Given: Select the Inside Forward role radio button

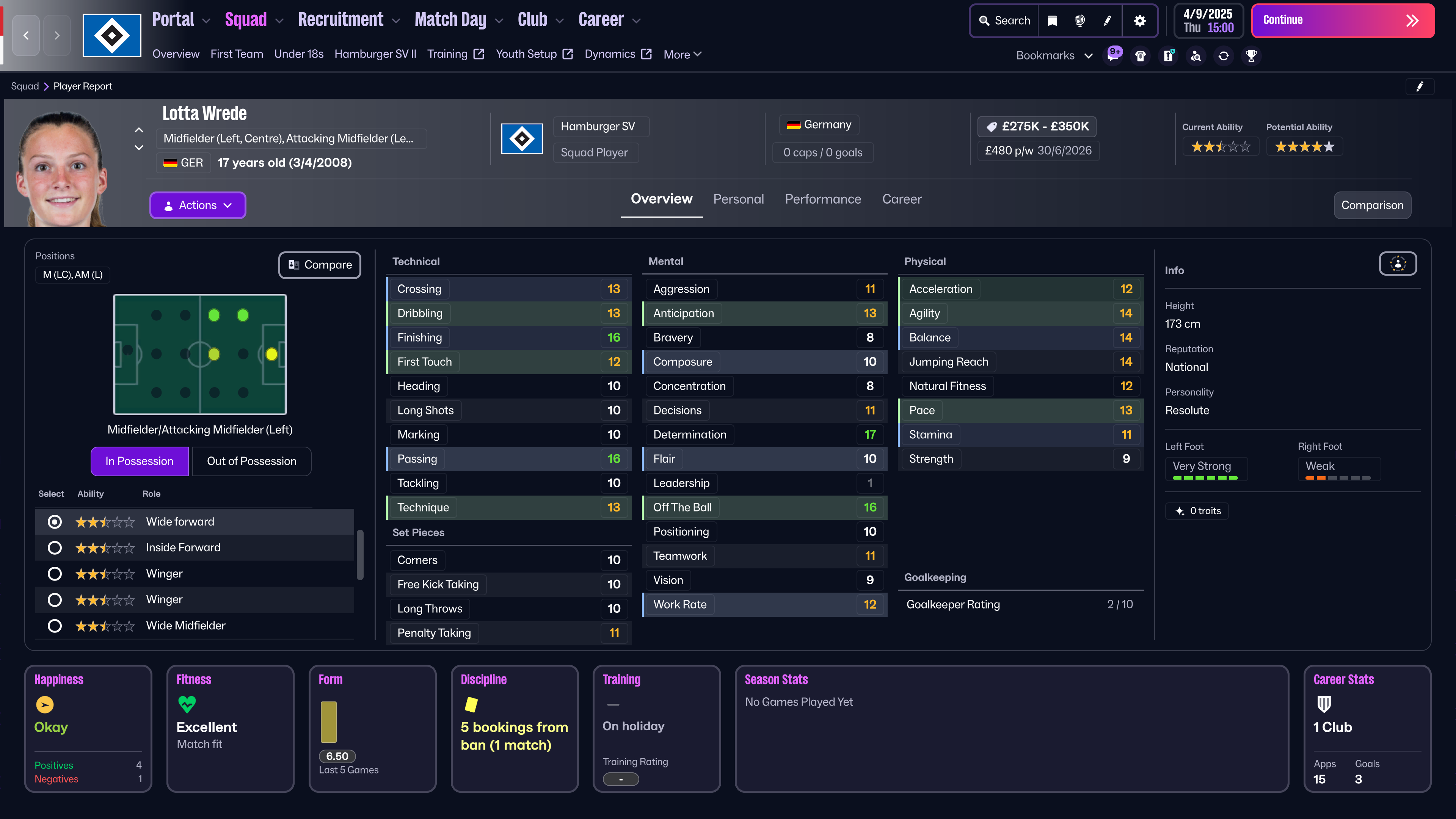Looking at the screenshot, I should [55, 548].
